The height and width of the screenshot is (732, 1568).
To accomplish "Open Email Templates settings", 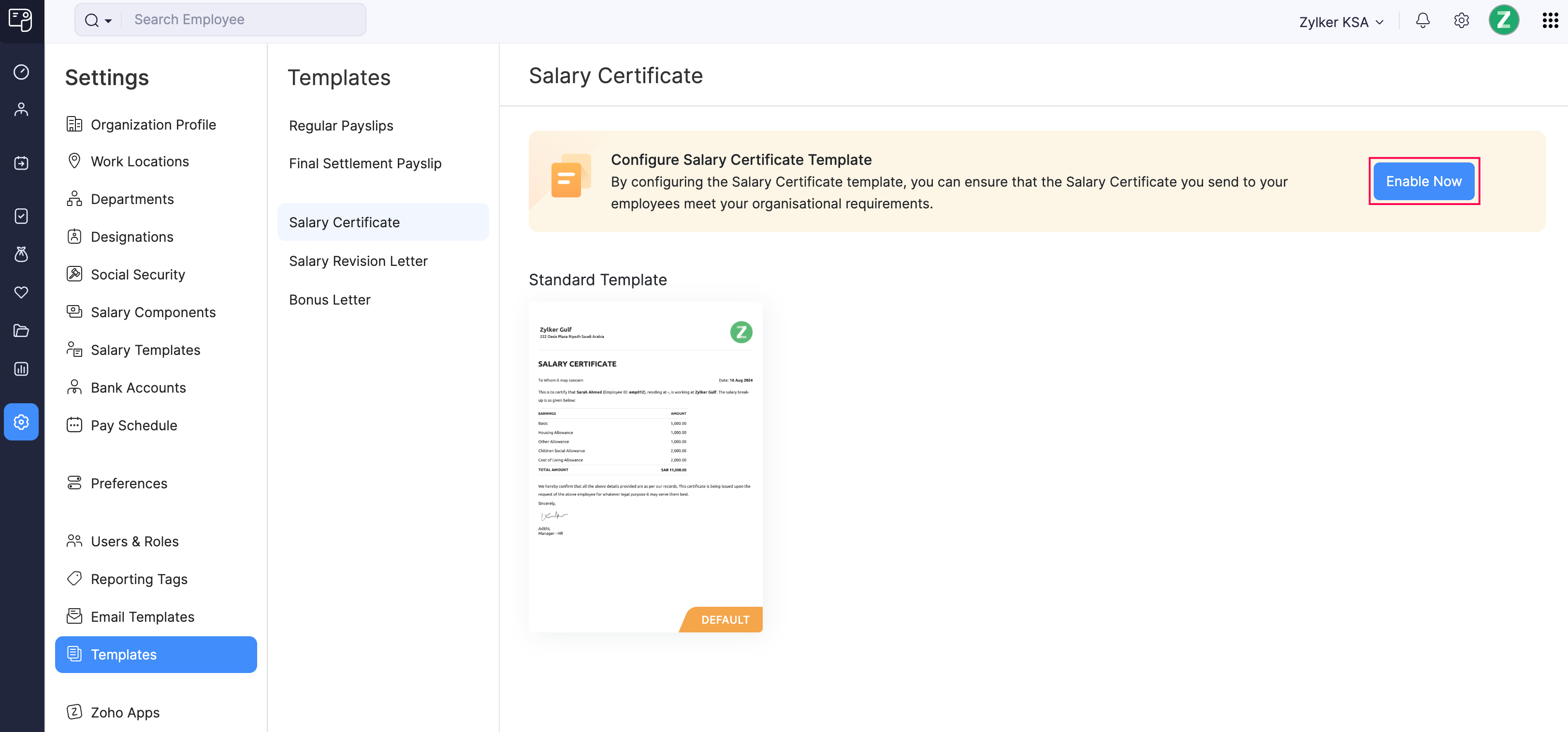I will pyautogui.click(x=143, y=616).
